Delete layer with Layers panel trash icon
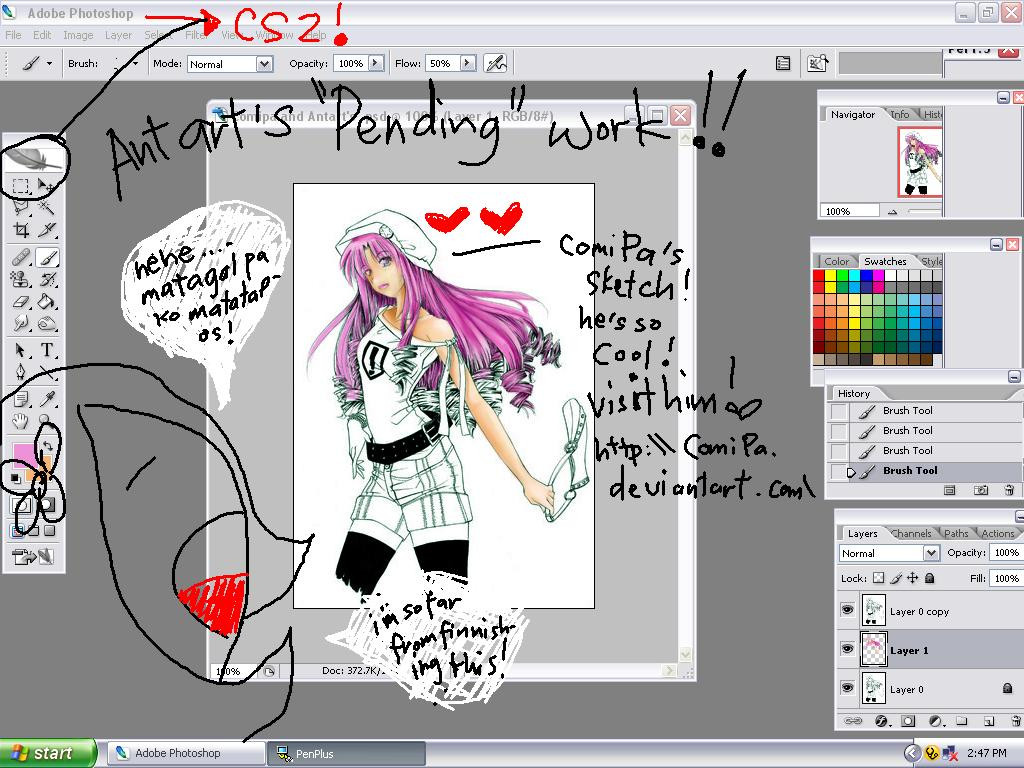Viewport: 1024px width, 768px height. click(1016, 721)
